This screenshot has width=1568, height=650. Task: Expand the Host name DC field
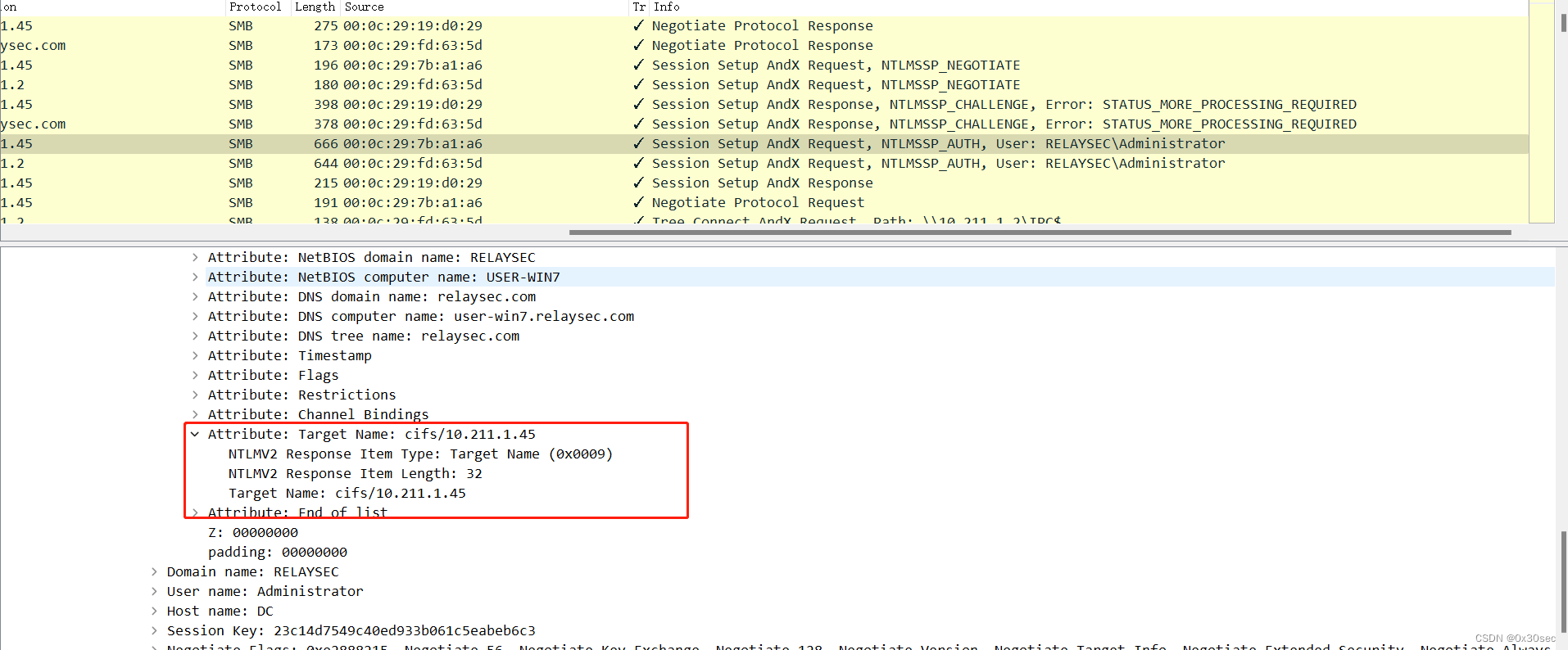tap(154, 611)
